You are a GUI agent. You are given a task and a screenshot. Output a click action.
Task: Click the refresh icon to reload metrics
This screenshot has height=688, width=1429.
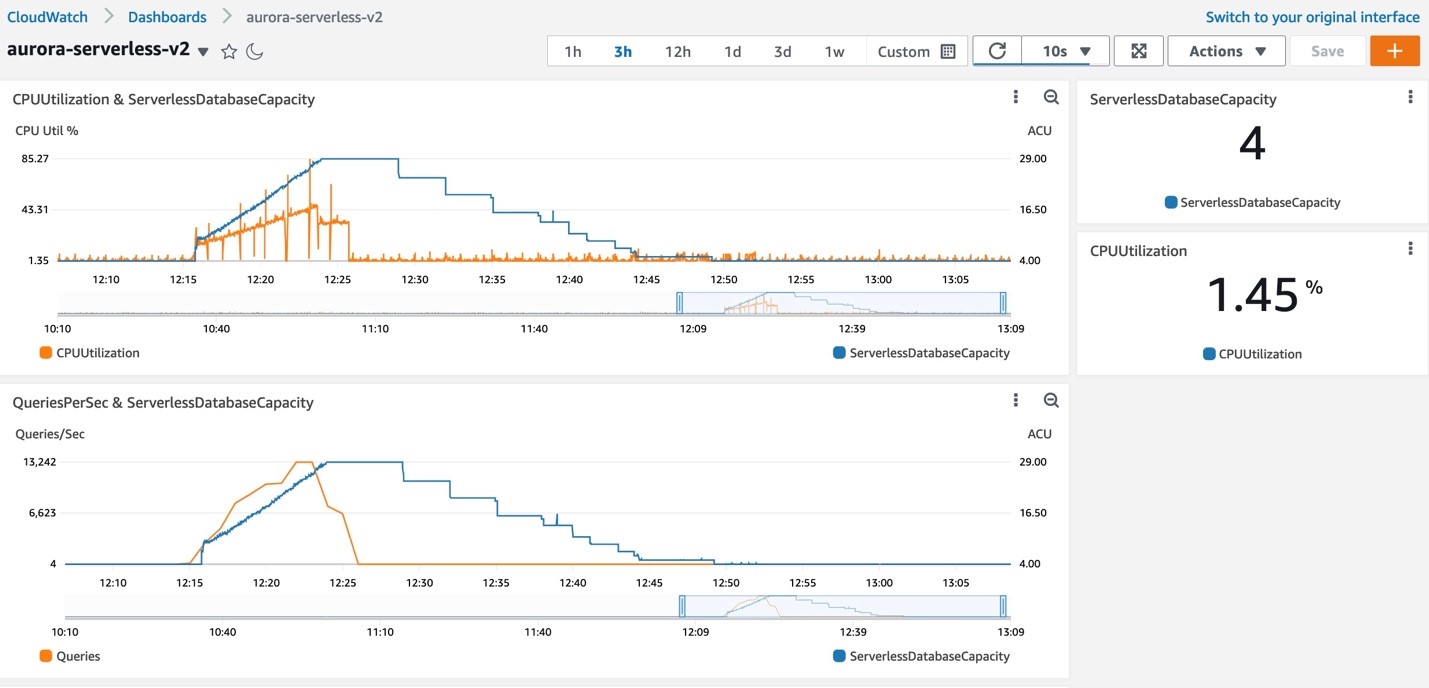tap(996, 50)
